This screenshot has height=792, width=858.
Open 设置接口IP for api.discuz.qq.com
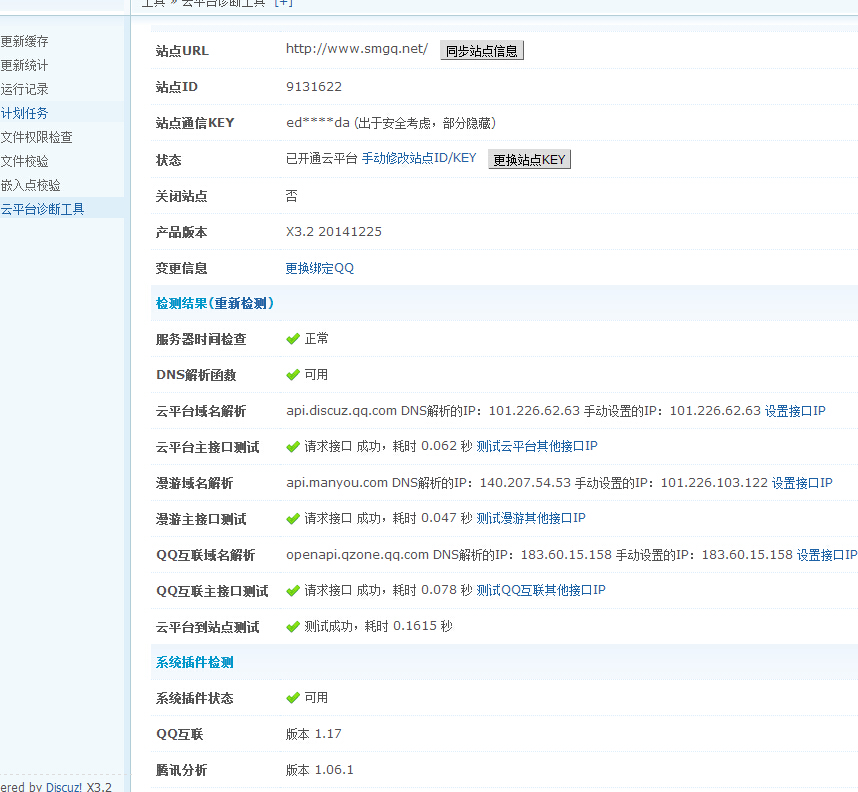click(795, 411)
